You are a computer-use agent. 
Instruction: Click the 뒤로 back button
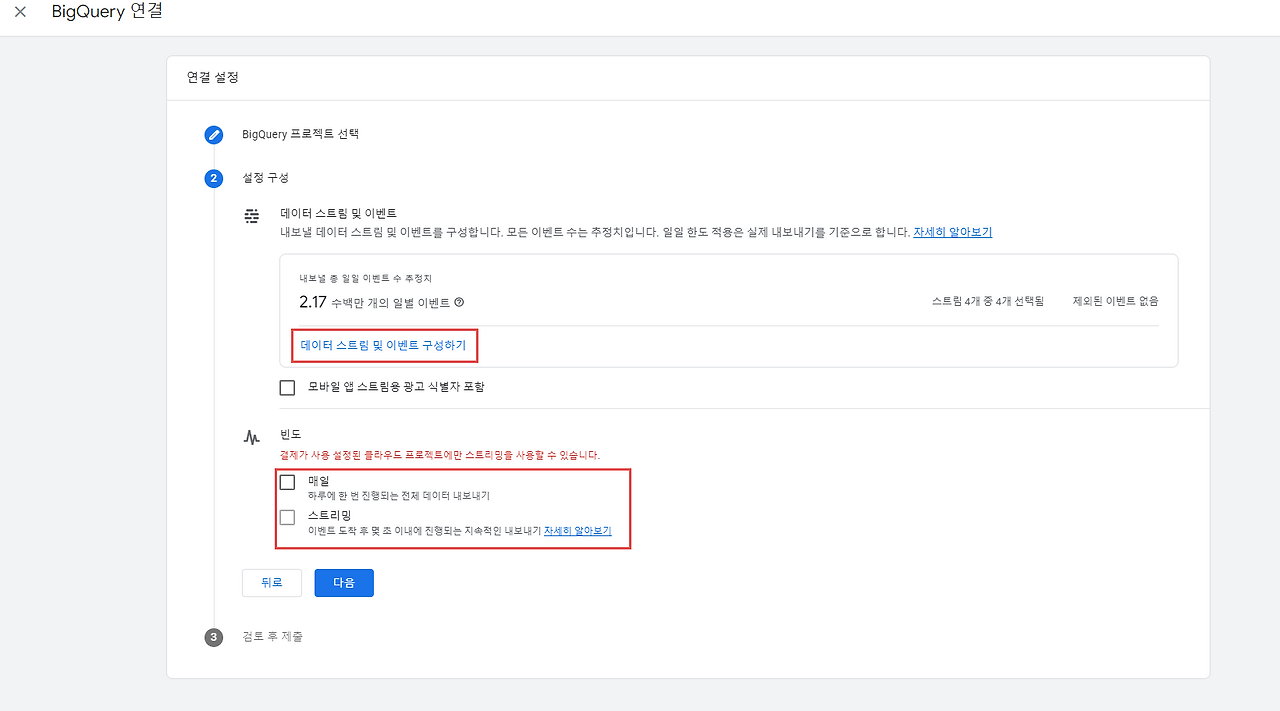point(272,583)
